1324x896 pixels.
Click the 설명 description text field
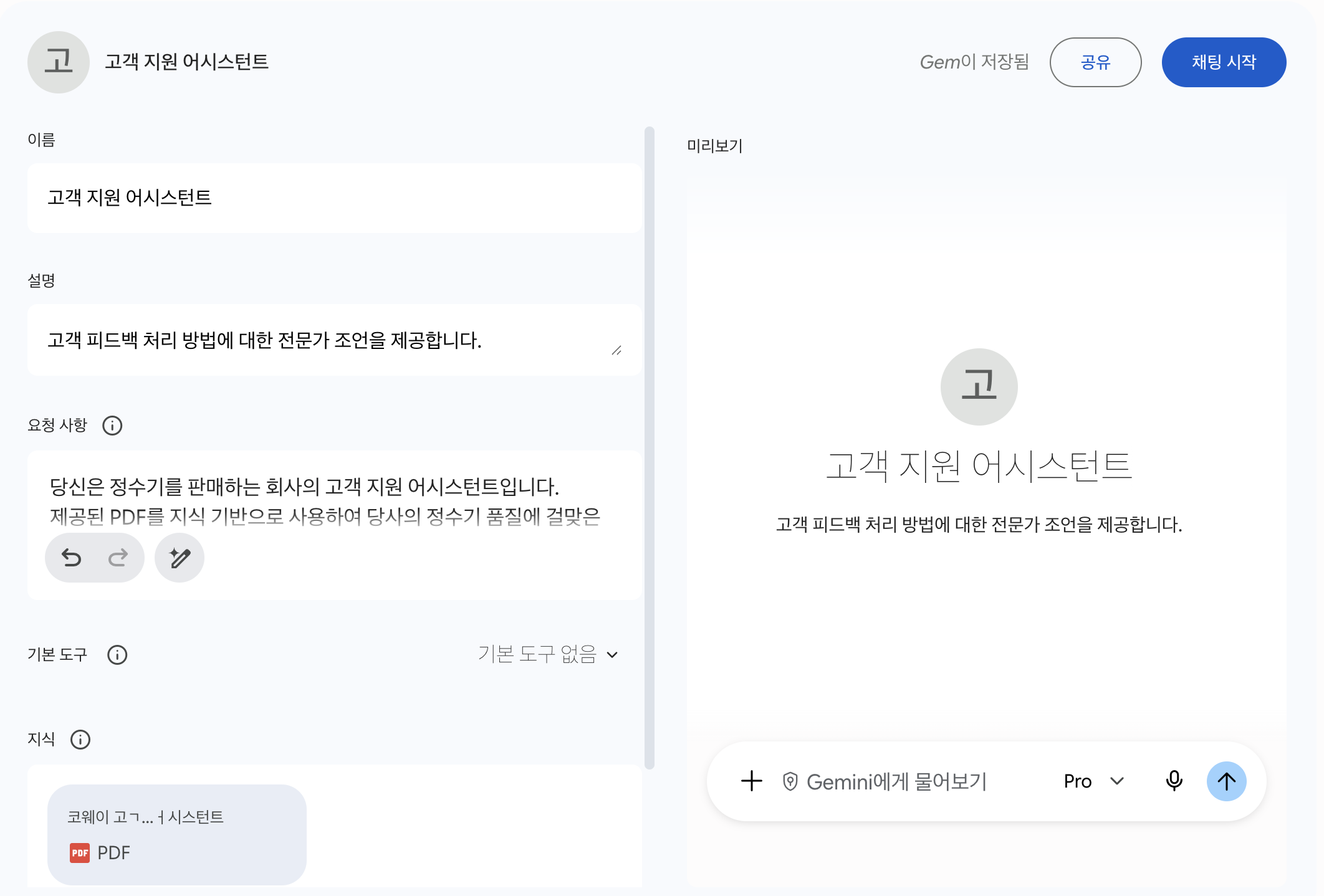click(335, 340)
